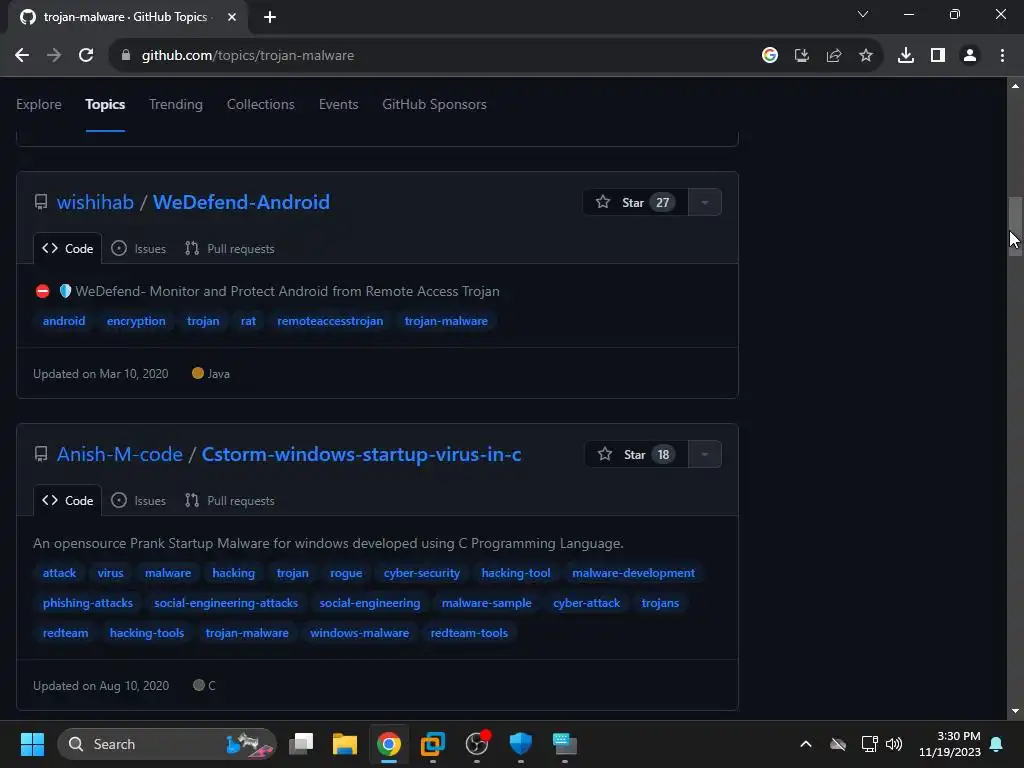Close the trojan-malware GitHub Topics tab
The image size is (1024, 768).
232,17
